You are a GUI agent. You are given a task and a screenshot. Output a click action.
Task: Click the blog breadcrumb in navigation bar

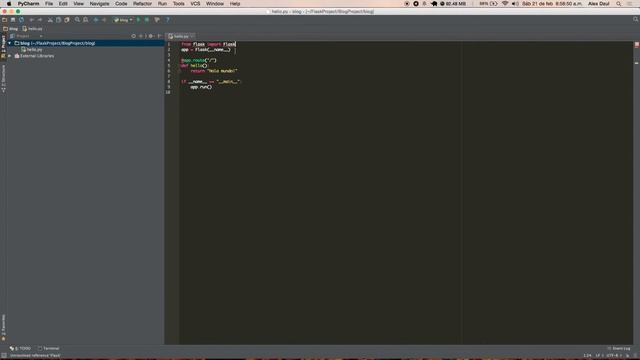(11, 29)
